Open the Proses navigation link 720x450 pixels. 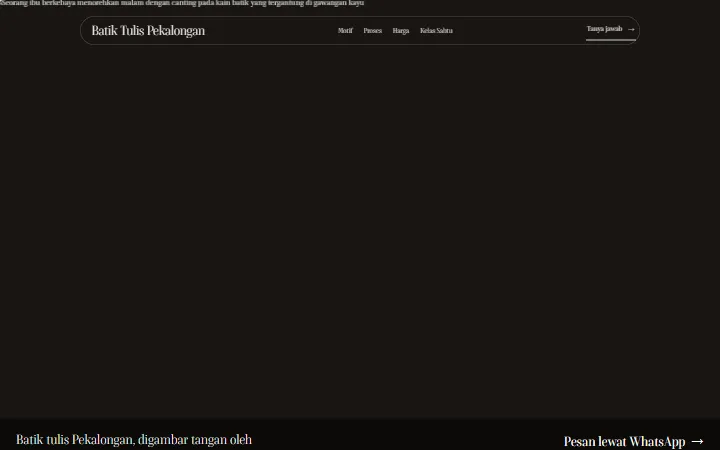pyautogui.click(x=372, y=31)
